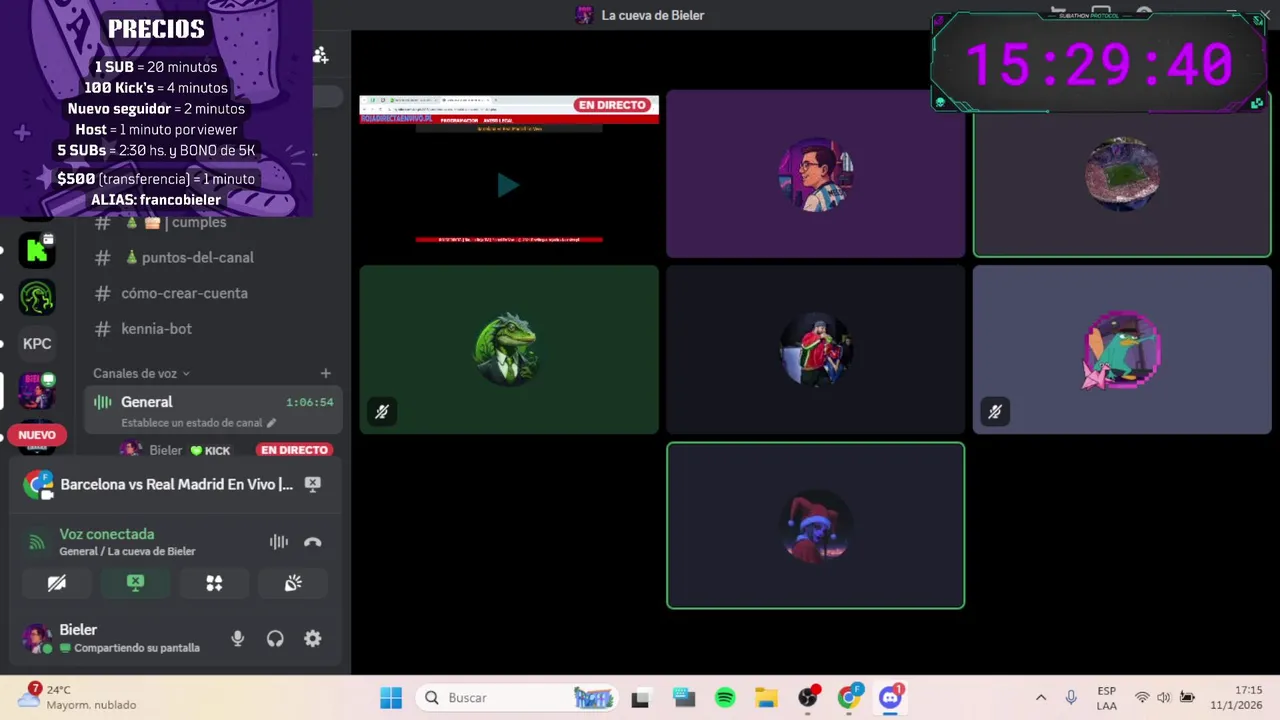Select Perry the platypus avatar tile
1280x720 pixels.
1122,349
